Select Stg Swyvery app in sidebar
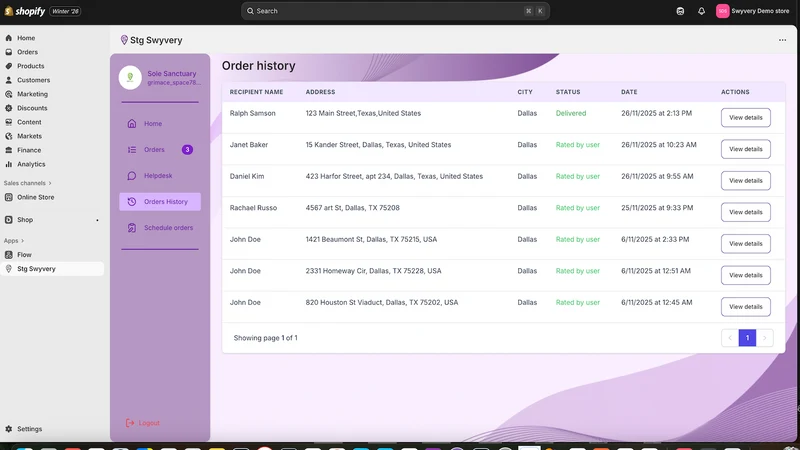Image resolution: width=800 pixels, height=450 pixels. pos(53,269)
